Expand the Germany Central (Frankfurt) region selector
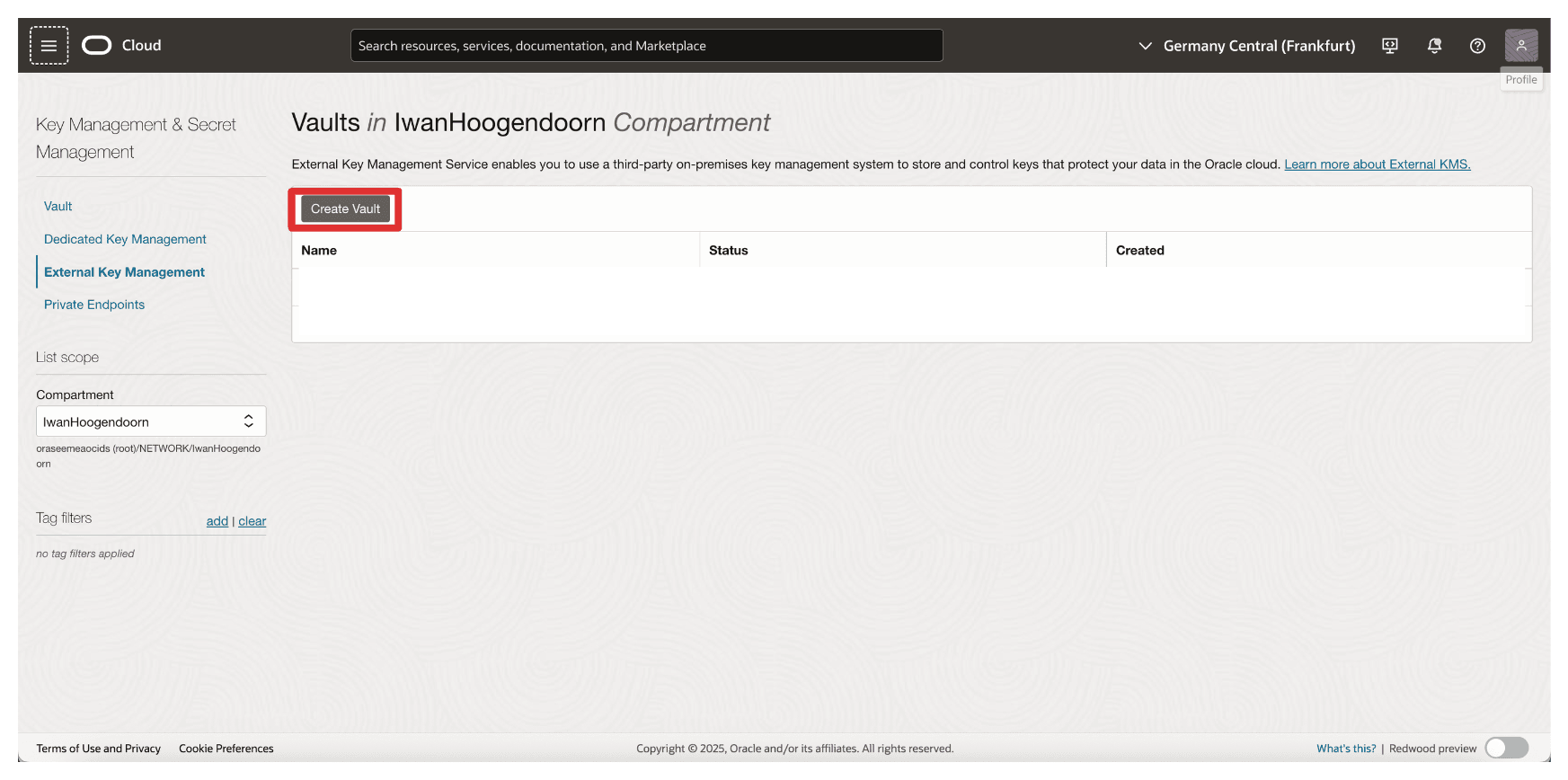This screenshot has width=1568, height=780. (1246, 45)
